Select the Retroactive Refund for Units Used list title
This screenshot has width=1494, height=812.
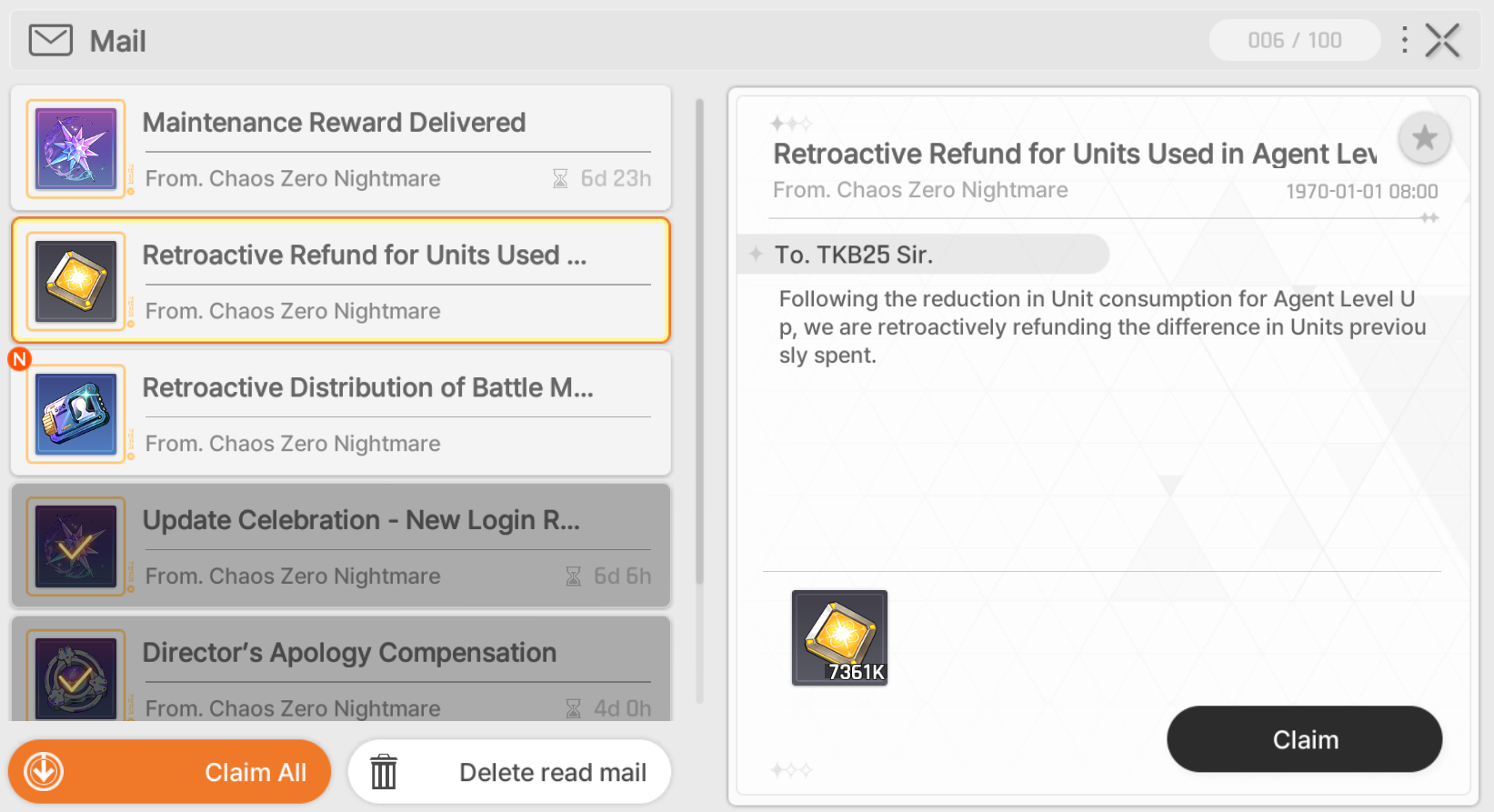click(x=365, y=255)
